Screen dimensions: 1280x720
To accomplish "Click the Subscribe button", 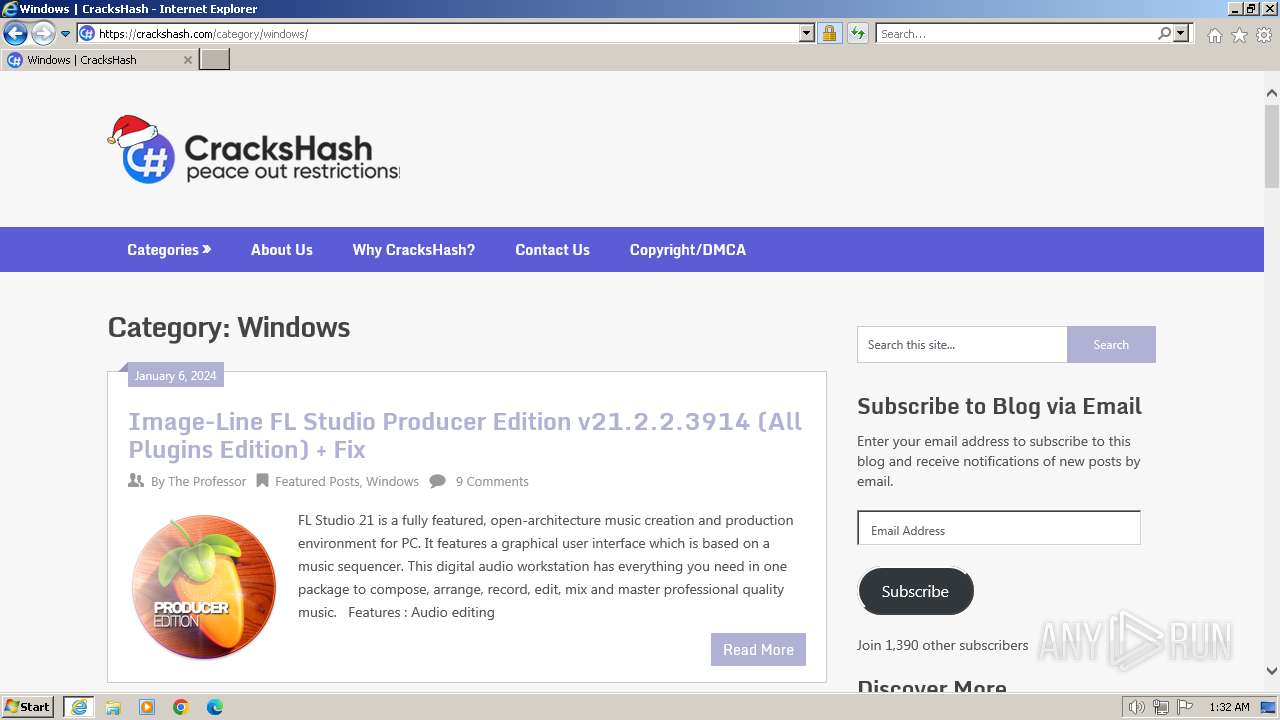I will point(915,591).
